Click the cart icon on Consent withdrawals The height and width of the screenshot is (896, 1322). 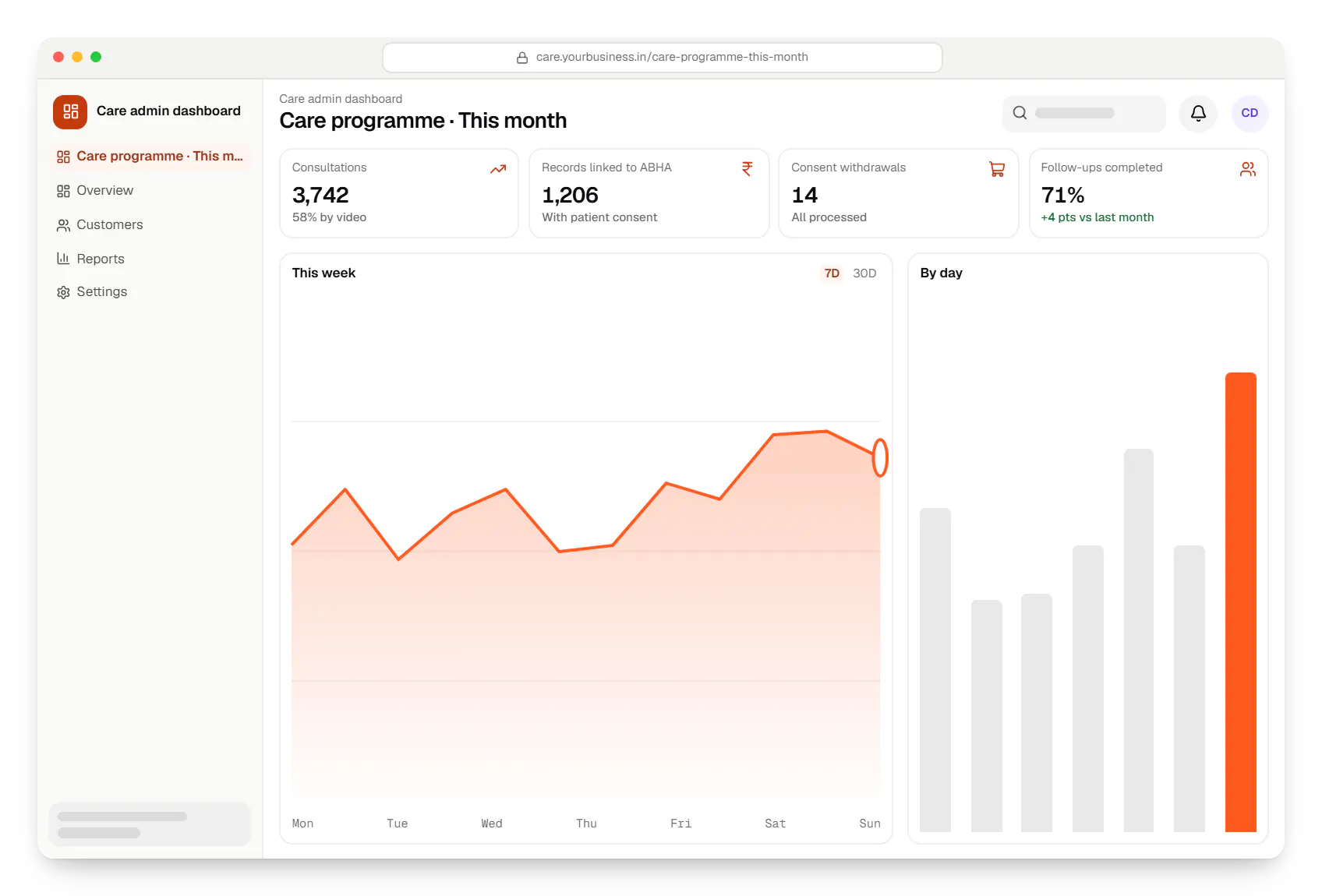997,169
